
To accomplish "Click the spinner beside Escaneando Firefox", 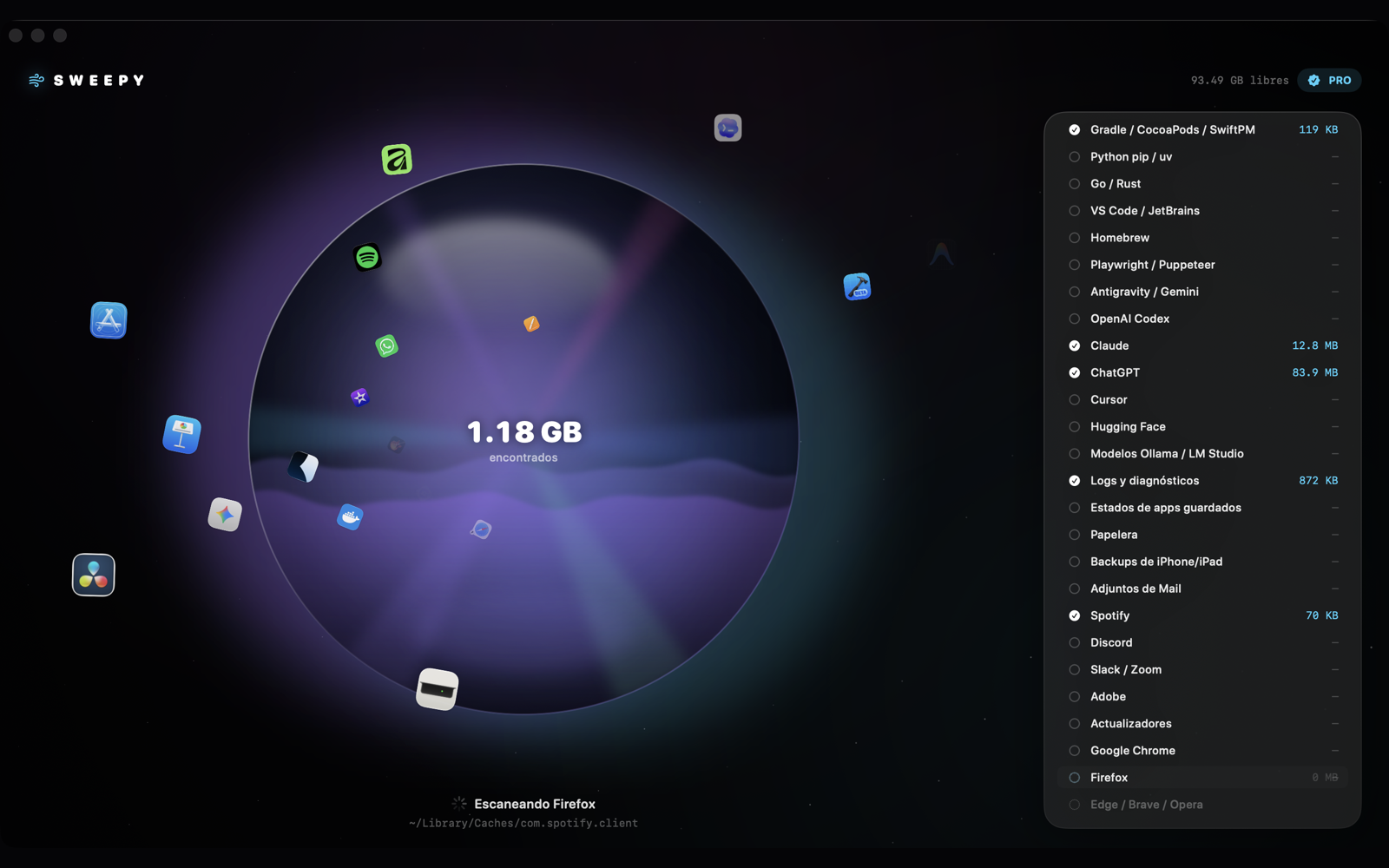I will (459, 804).
